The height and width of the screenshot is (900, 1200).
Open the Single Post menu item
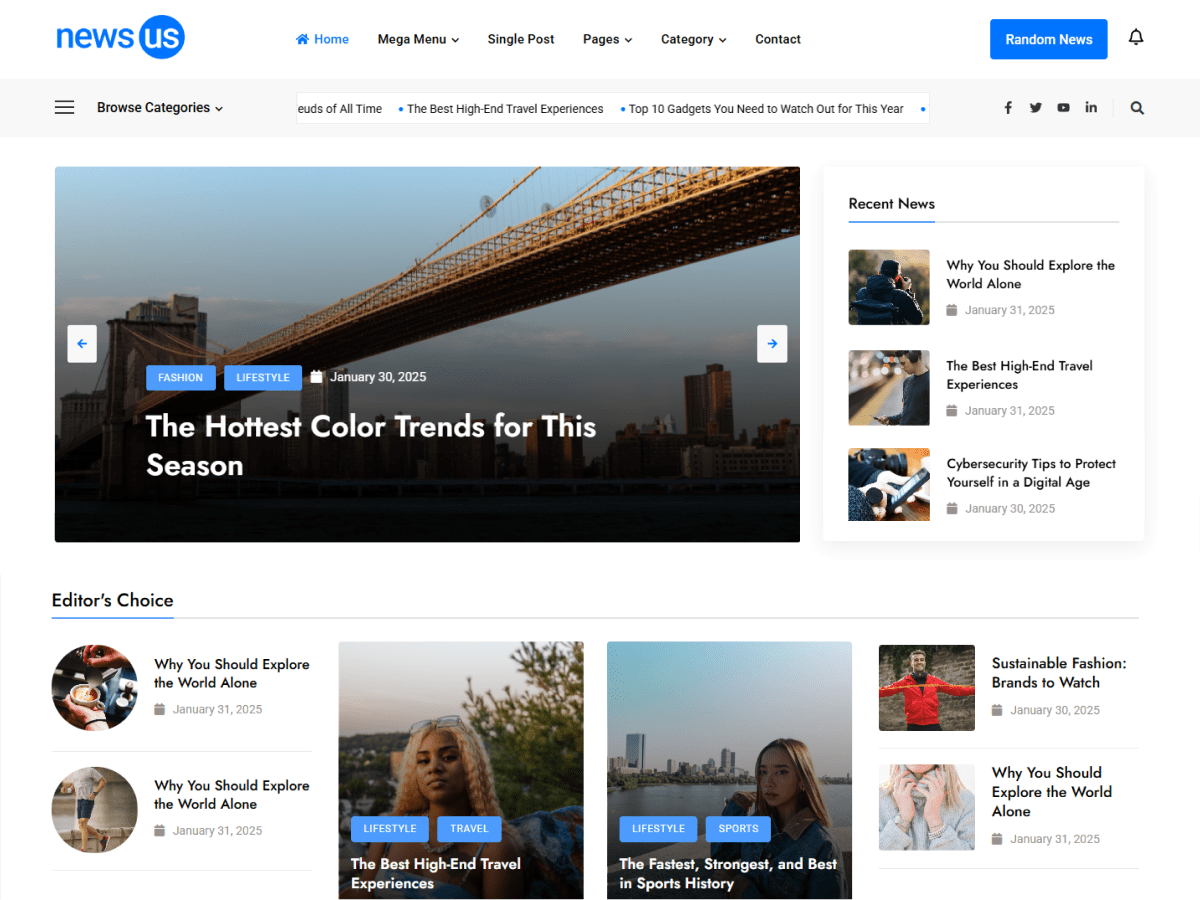(521, 39)
